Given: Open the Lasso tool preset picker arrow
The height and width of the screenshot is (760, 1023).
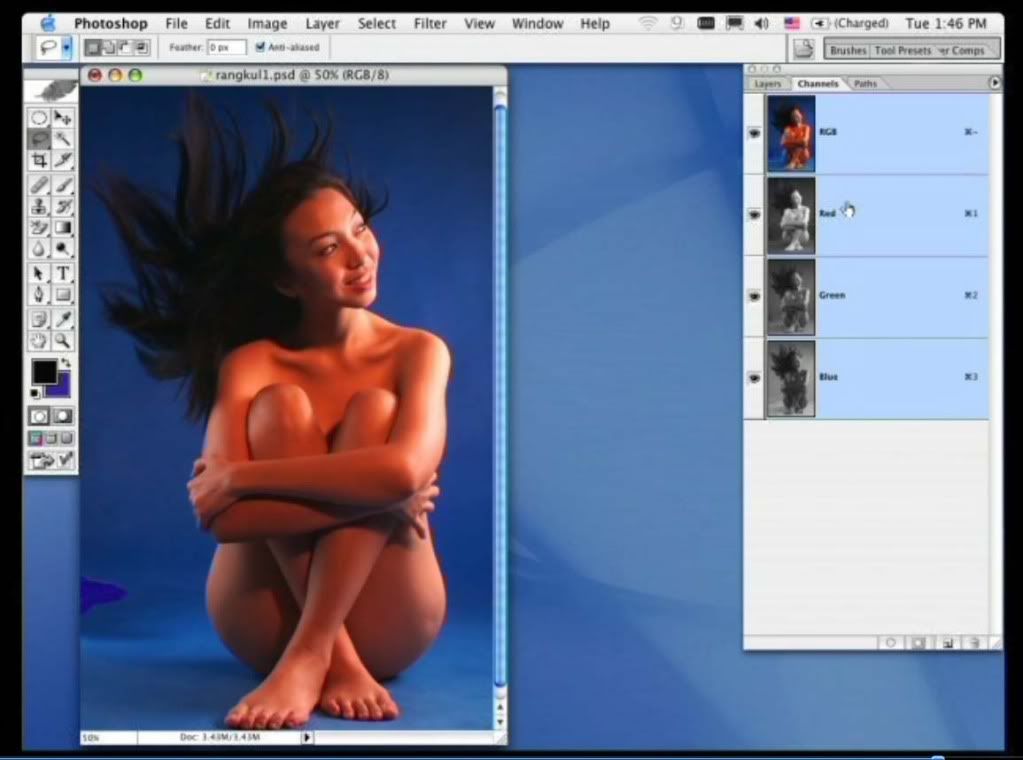Looking at the screenshot, I should point(67,48).
